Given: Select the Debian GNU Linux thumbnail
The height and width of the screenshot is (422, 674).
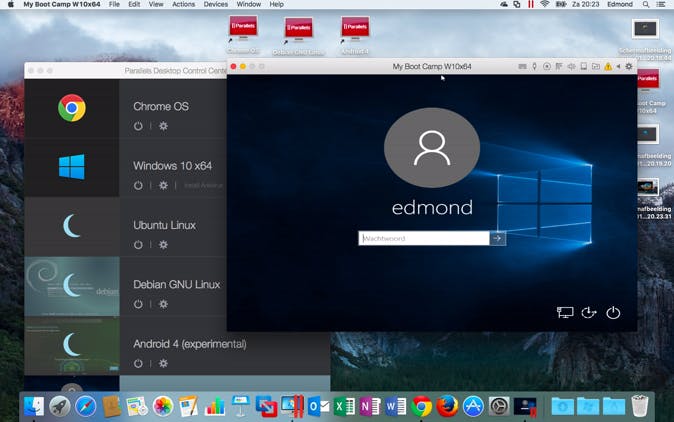Looking at the screenshot, I should [72, 286].
